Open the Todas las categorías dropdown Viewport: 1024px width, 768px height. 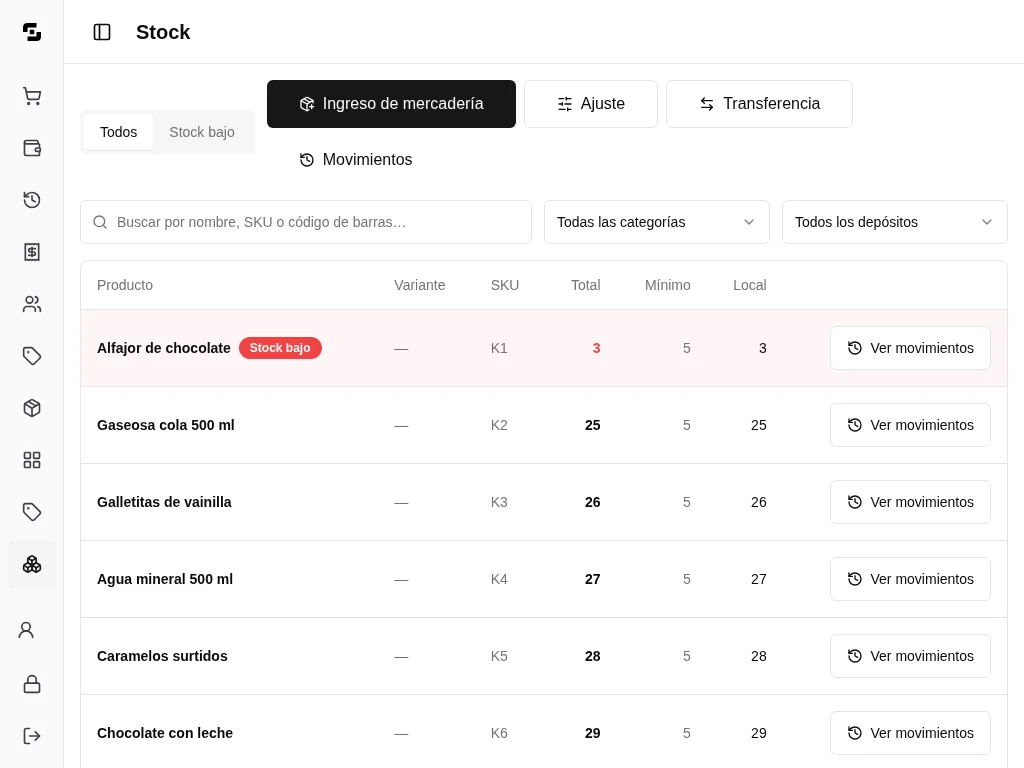(x=656, y=222)
